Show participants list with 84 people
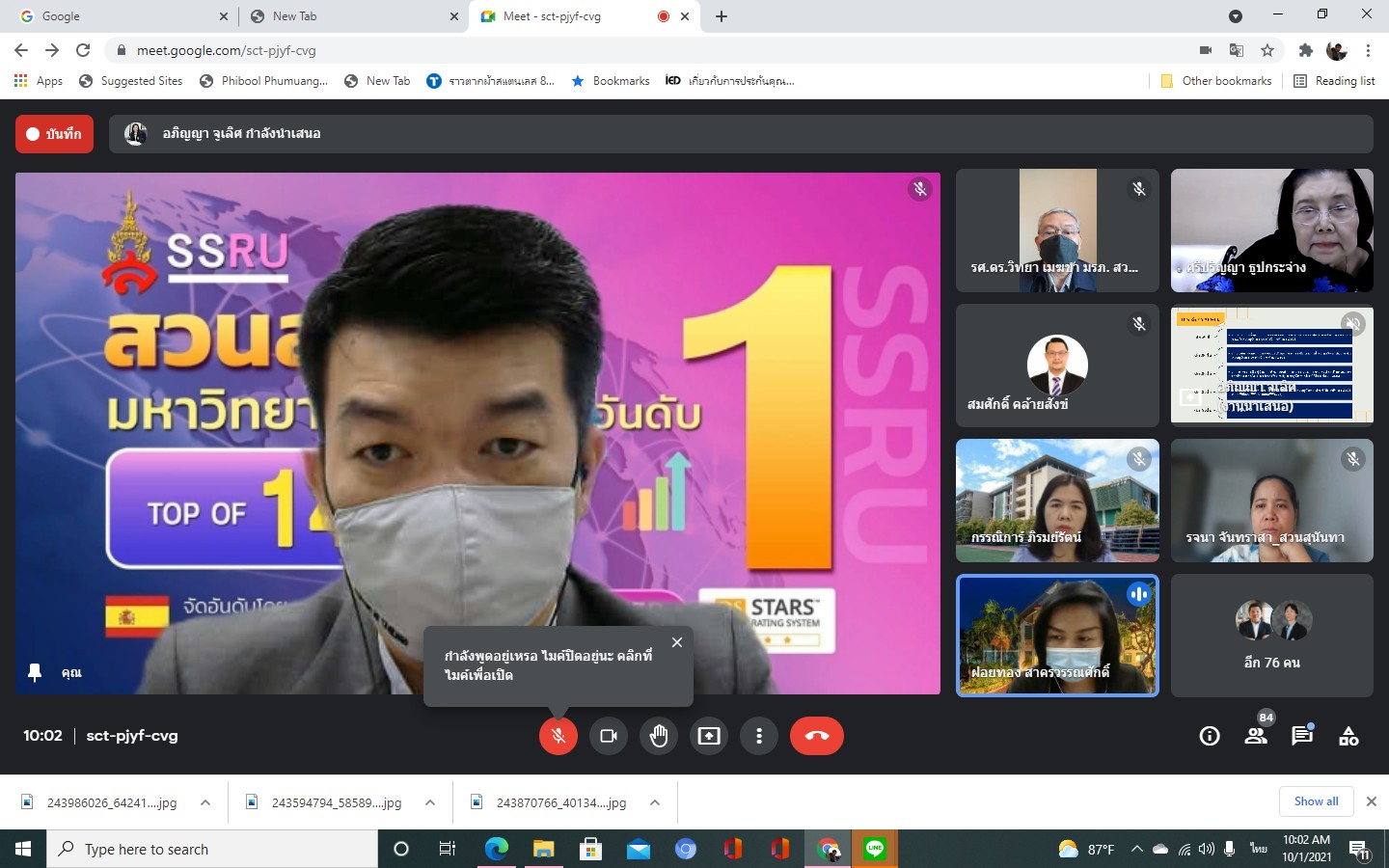This screenshot has height=868, width=1389. coord(1256,736)
